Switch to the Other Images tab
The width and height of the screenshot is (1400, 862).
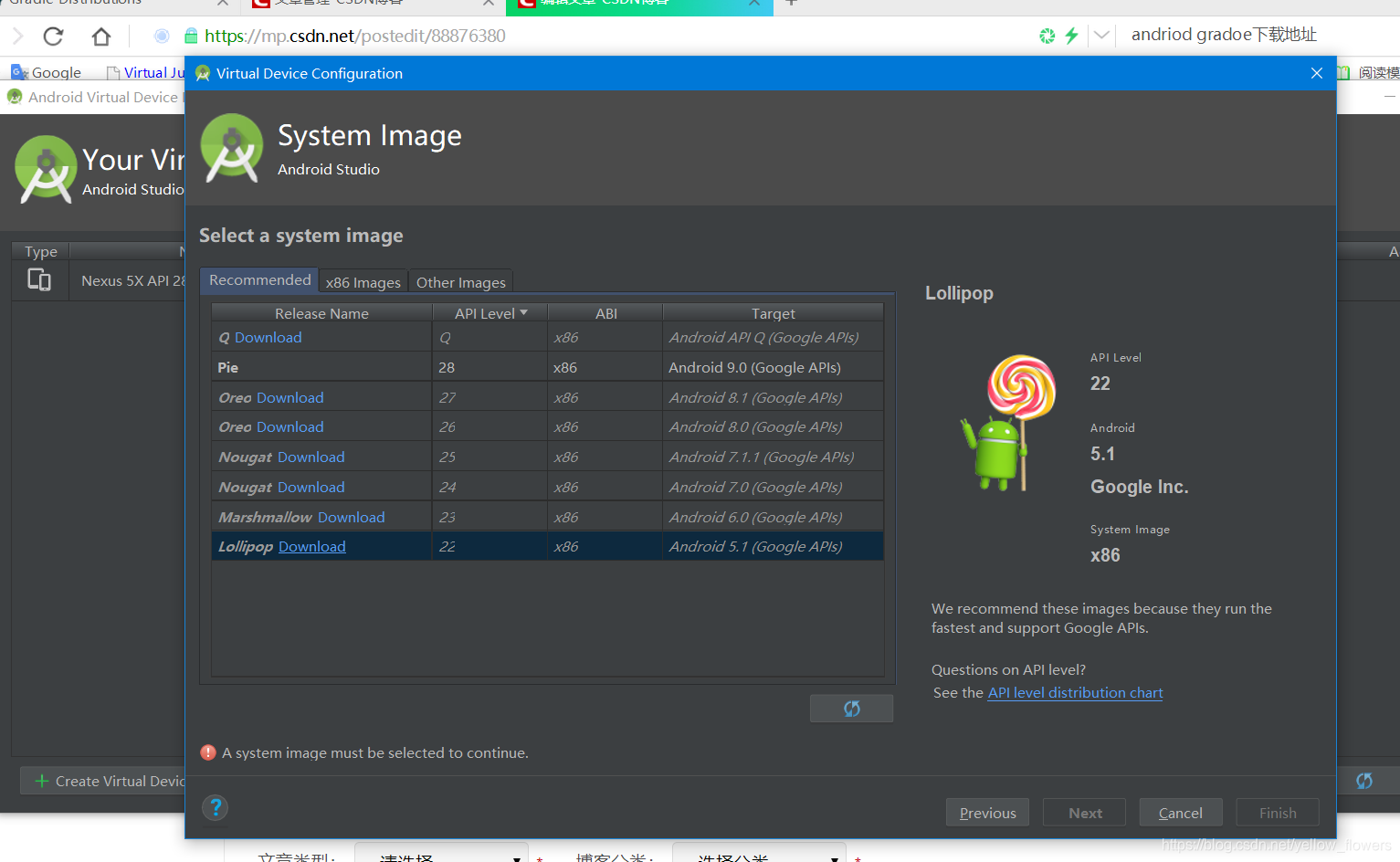[461, 282]
